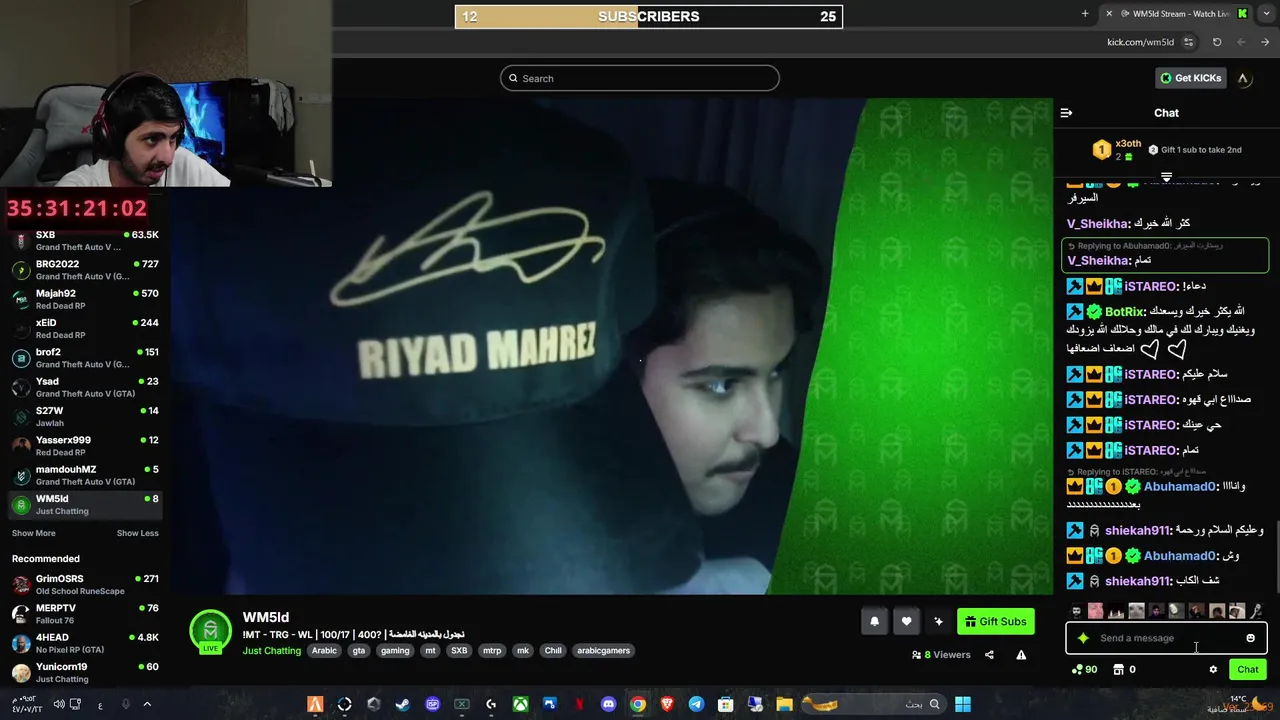The image size is (1280, 720).
Task: Open chat settings with the gear icon
Action: pos(1213,669)
